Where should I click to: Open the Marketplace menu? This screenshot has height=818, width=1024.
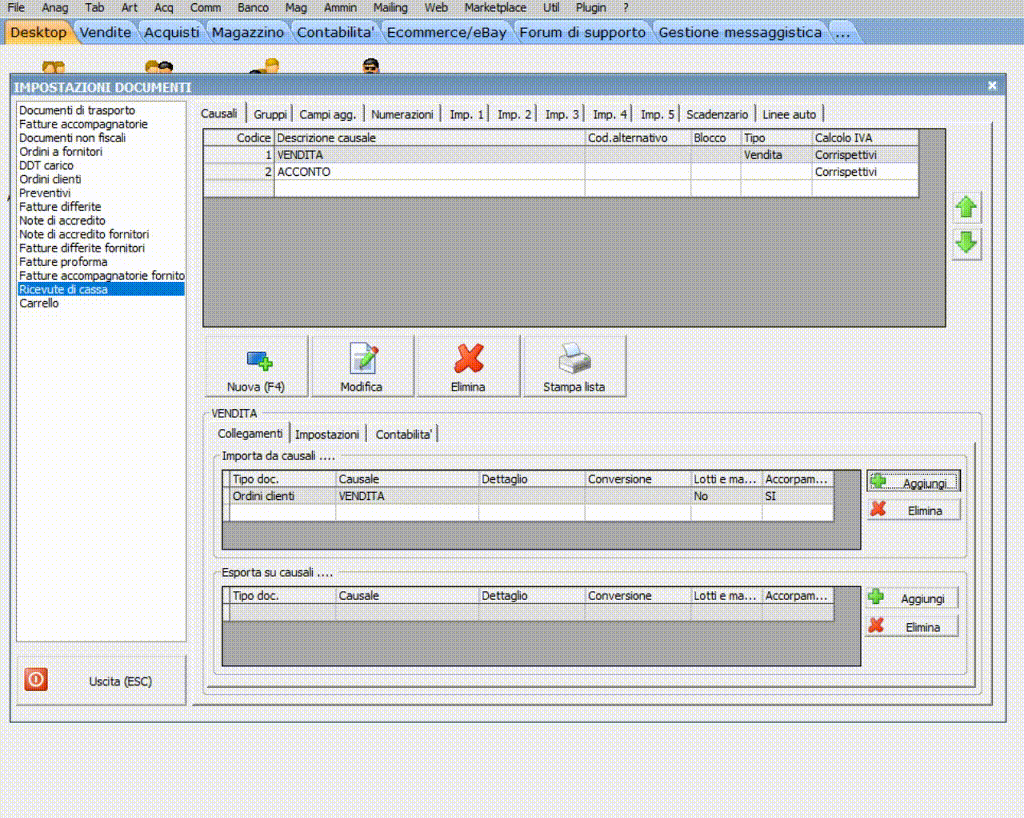pyautogui.click(x=494, y=7)
